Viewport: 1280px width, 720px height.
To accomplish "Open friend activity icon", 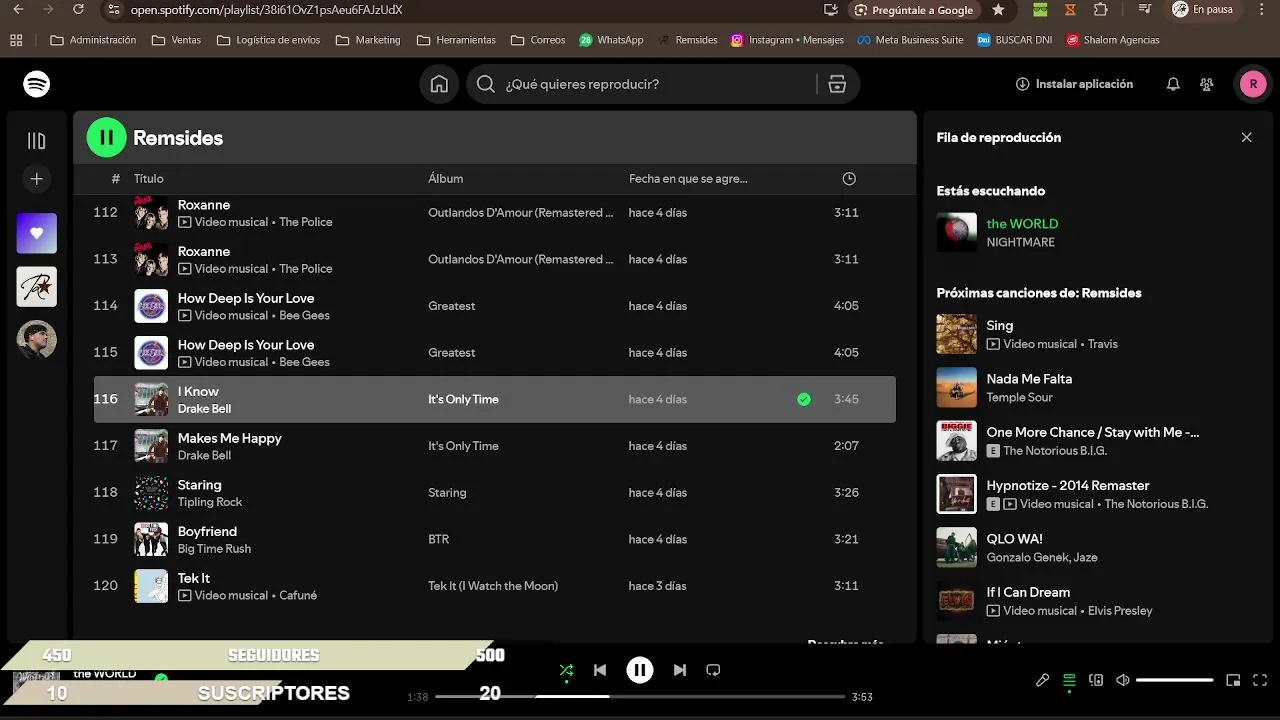I will [1207, 84].
